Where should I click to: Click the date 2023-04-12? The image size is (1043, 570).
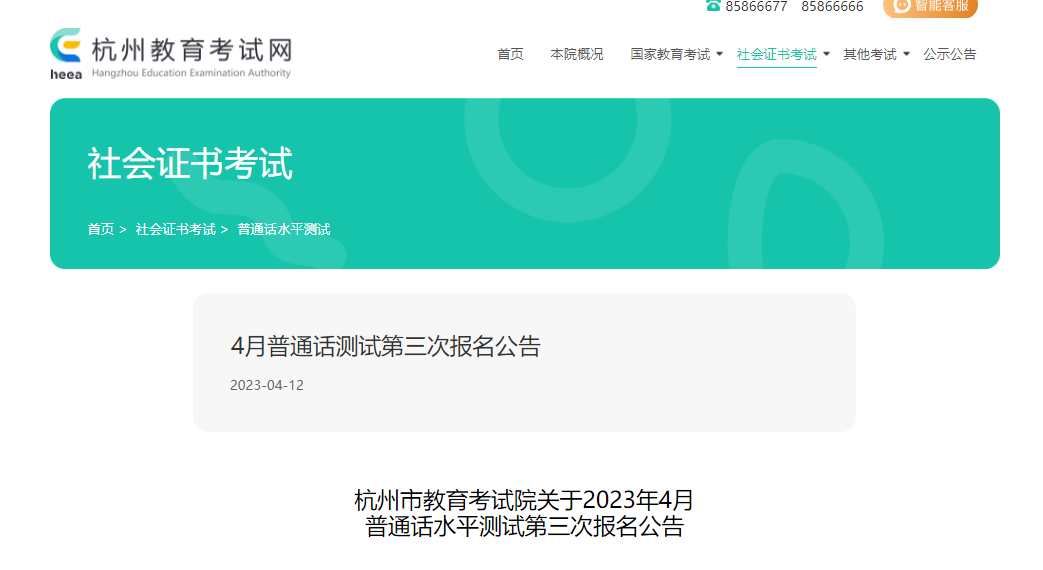tap(267, 386)
